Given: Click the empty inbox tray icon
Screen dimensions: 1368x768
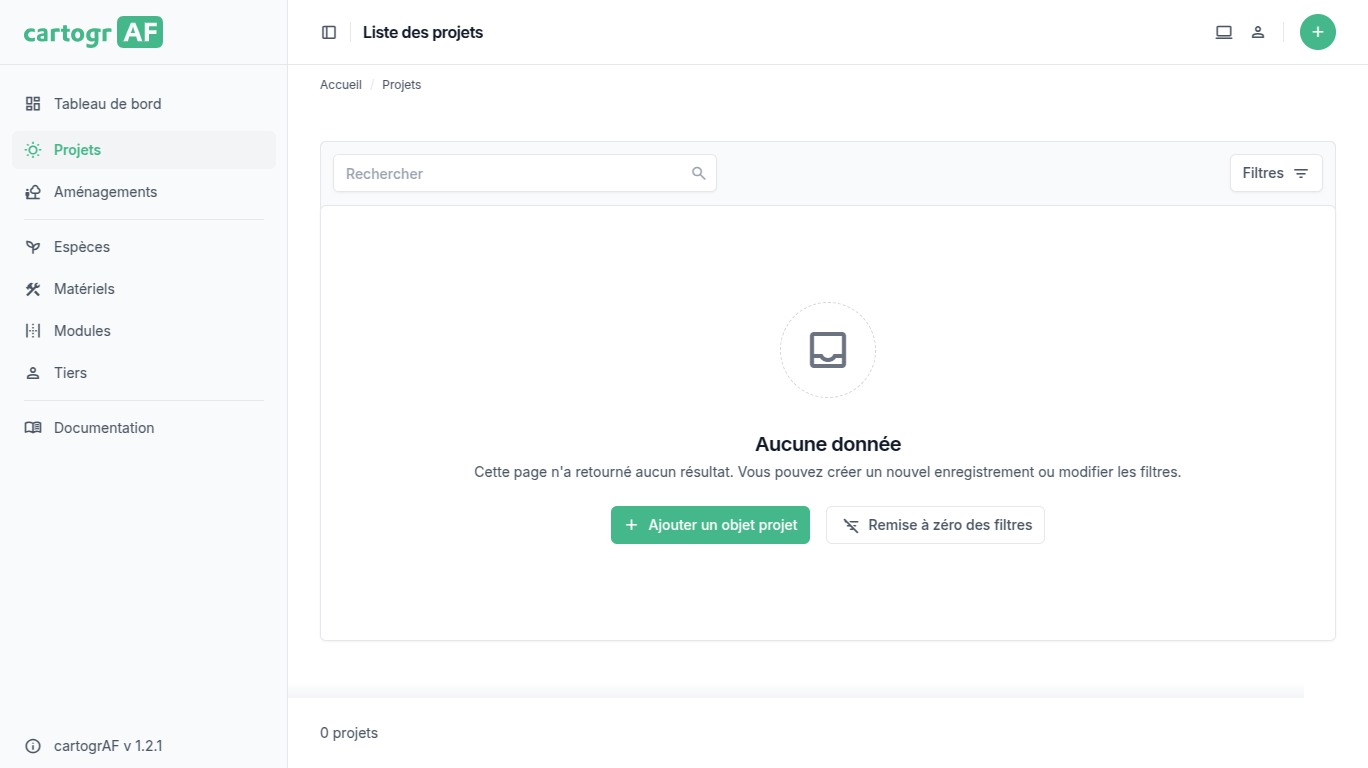Looking at the screenshot, I should (x=827, y=350).
